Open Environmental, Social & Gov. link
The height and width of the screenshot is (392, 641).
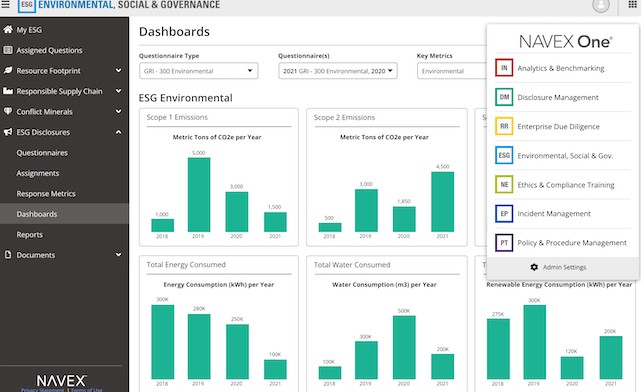coord(565,156)
